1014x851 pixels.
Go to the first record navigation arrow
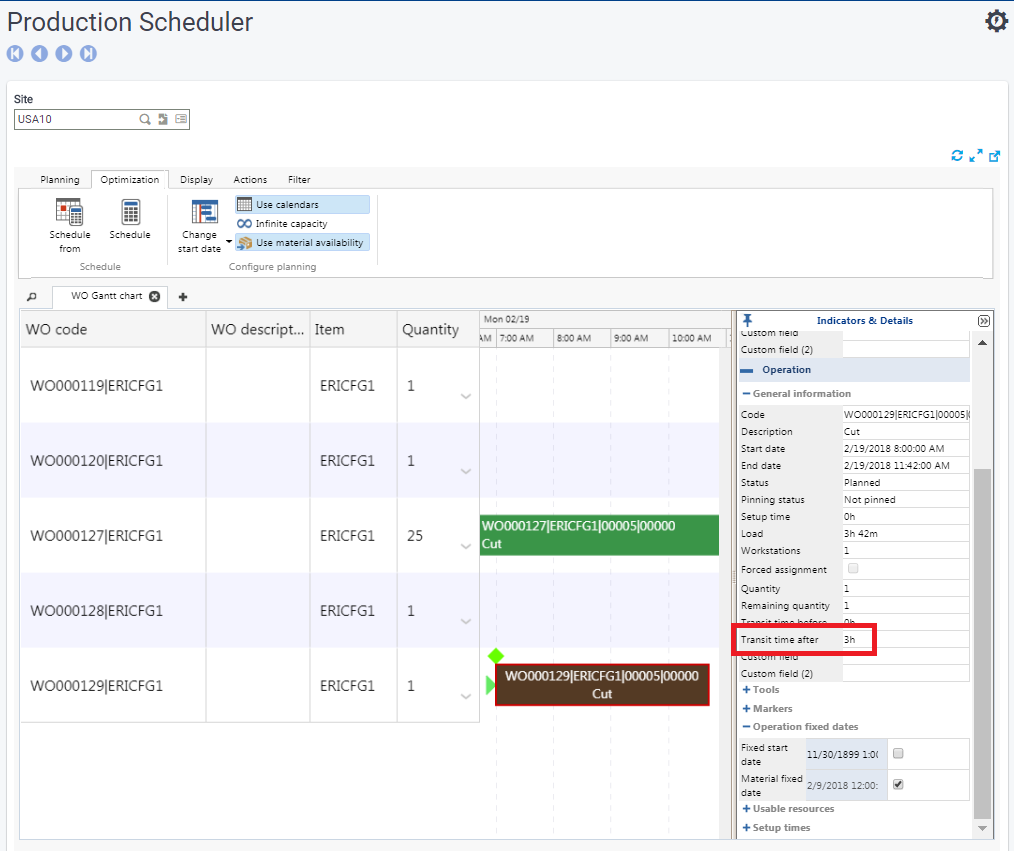tap(15, 54)
